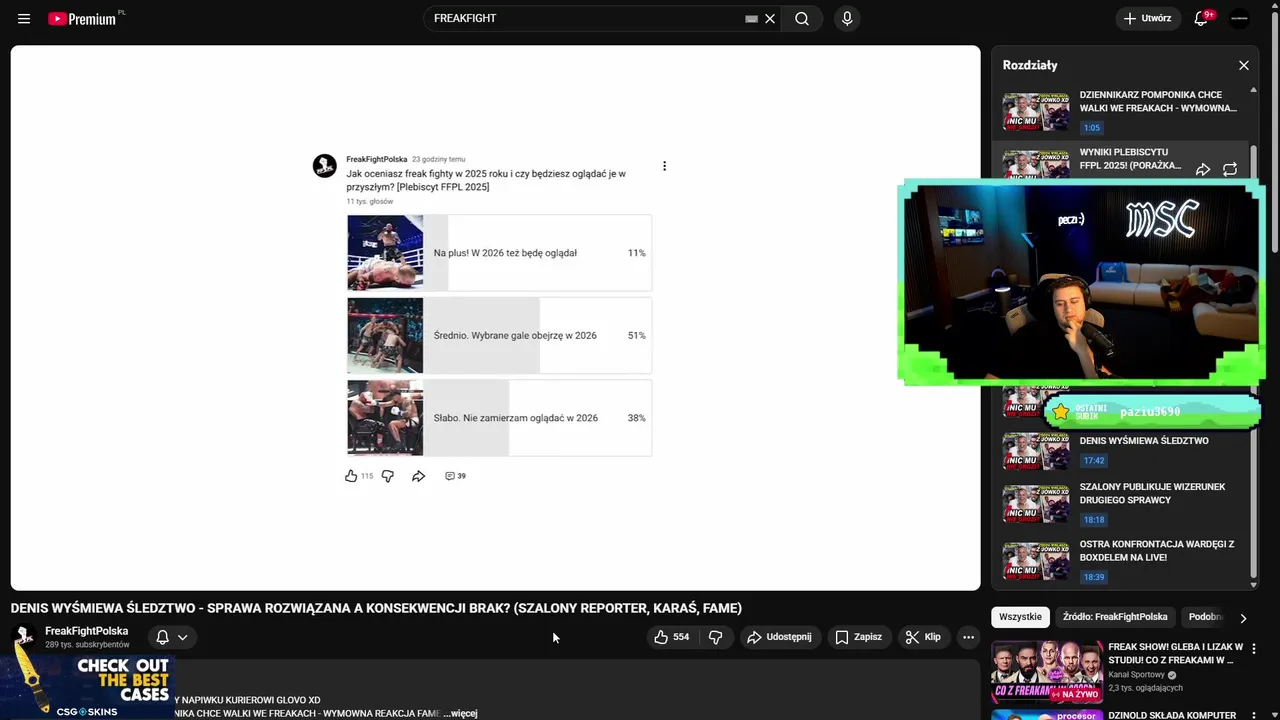The height and width of the screenshot is (720, 1280).
Task: Jump to chapter DZIENNIKARZ POMPONIKA CHCE WALKI
Action: (1158, 101)
